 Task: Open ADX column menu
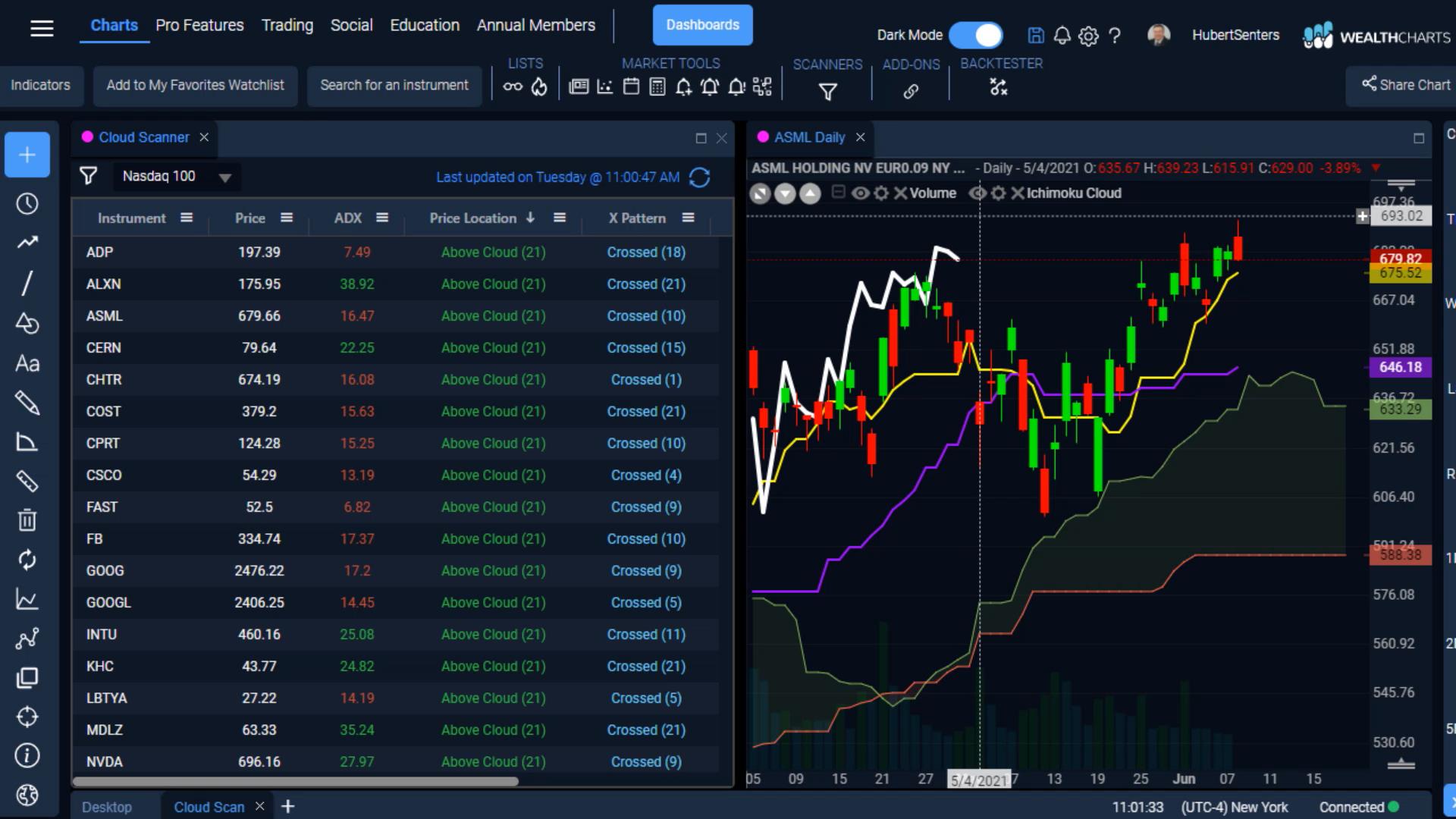click(382, 218)
